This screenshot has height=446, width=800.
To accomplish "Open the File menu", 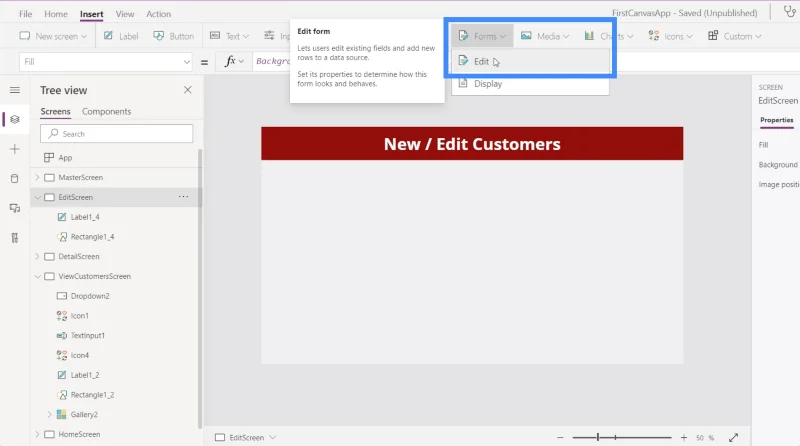I will pos(26,14).
